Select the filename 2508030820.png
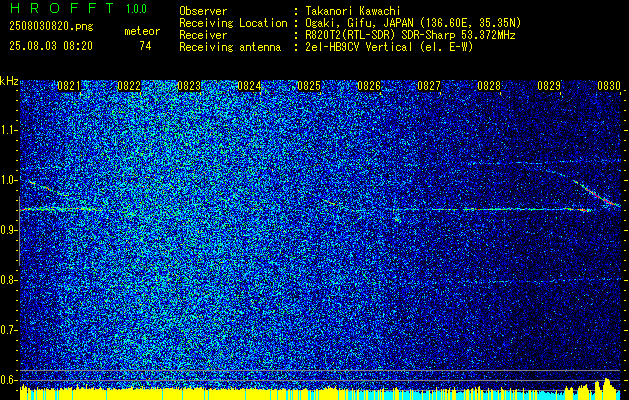 [51, 27]
